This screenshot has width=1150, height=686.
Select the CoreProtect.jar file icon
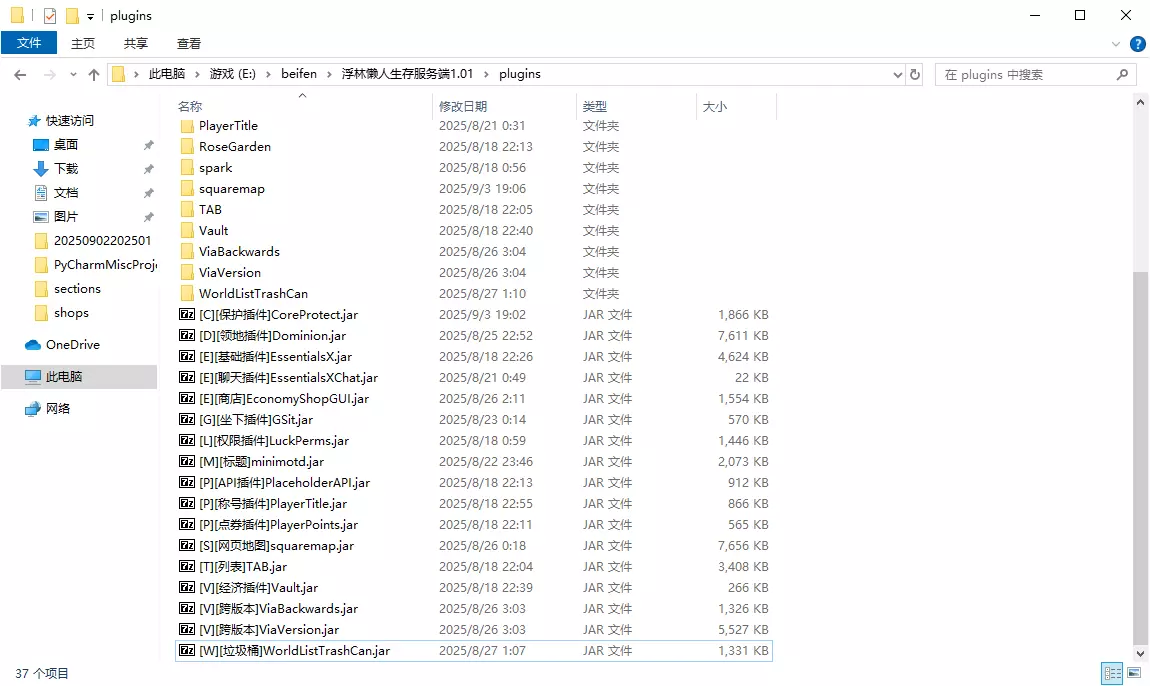(187, 315)
